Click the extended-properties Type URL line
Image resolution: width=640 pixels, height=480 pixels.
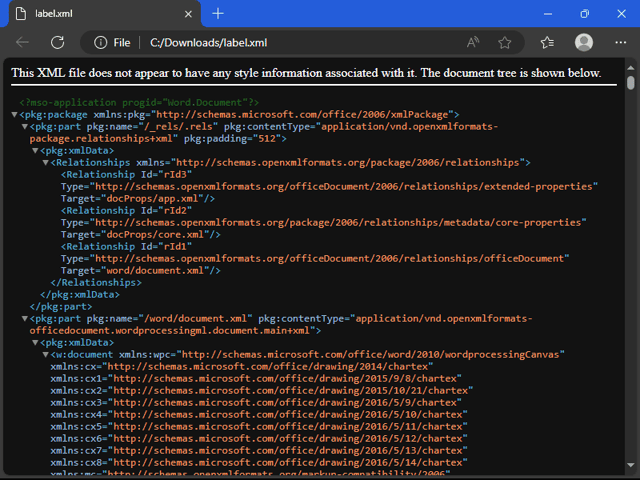(x=329, y=187)
